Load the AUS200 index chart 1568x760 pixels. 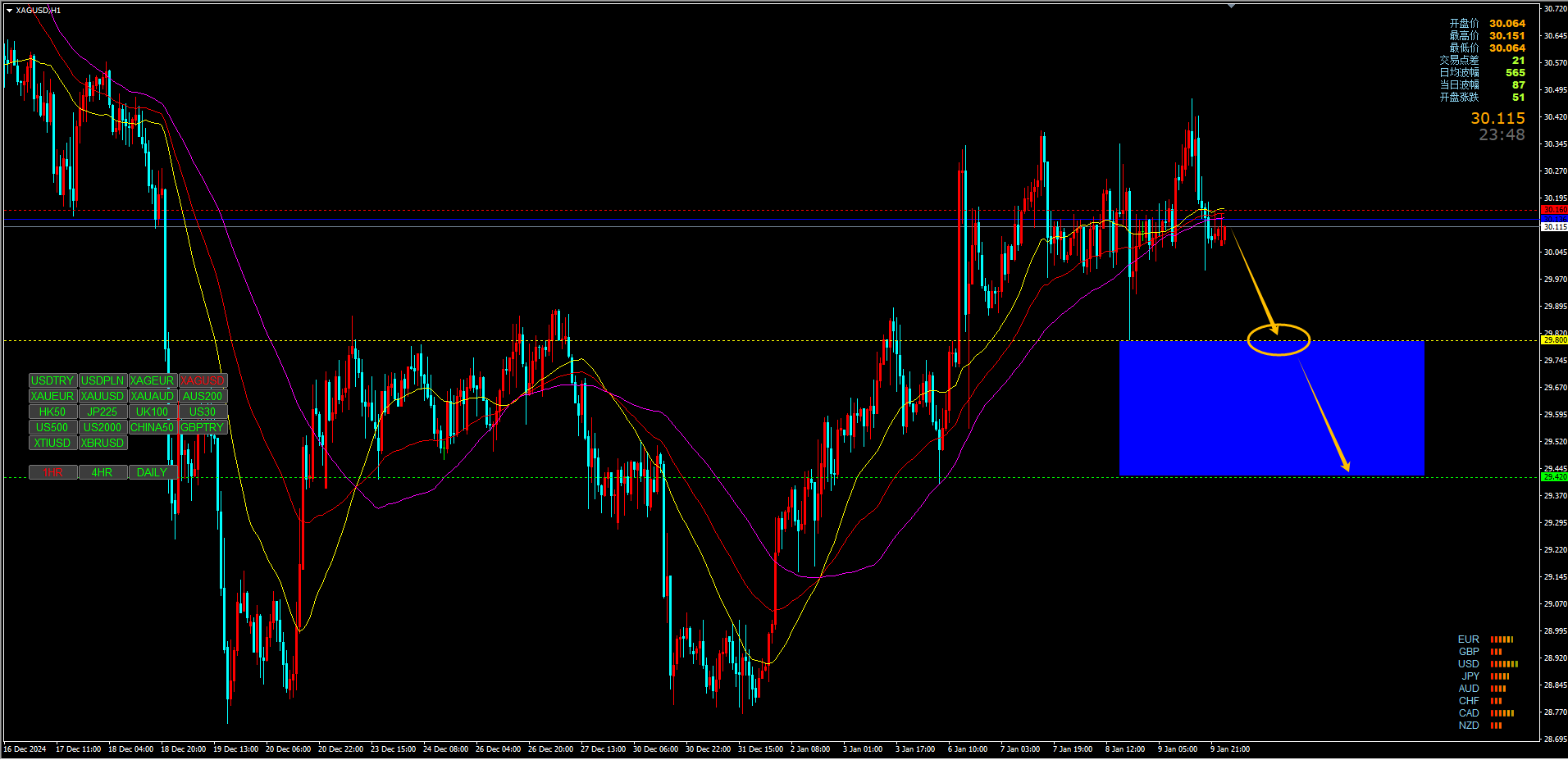click(203, 396)
